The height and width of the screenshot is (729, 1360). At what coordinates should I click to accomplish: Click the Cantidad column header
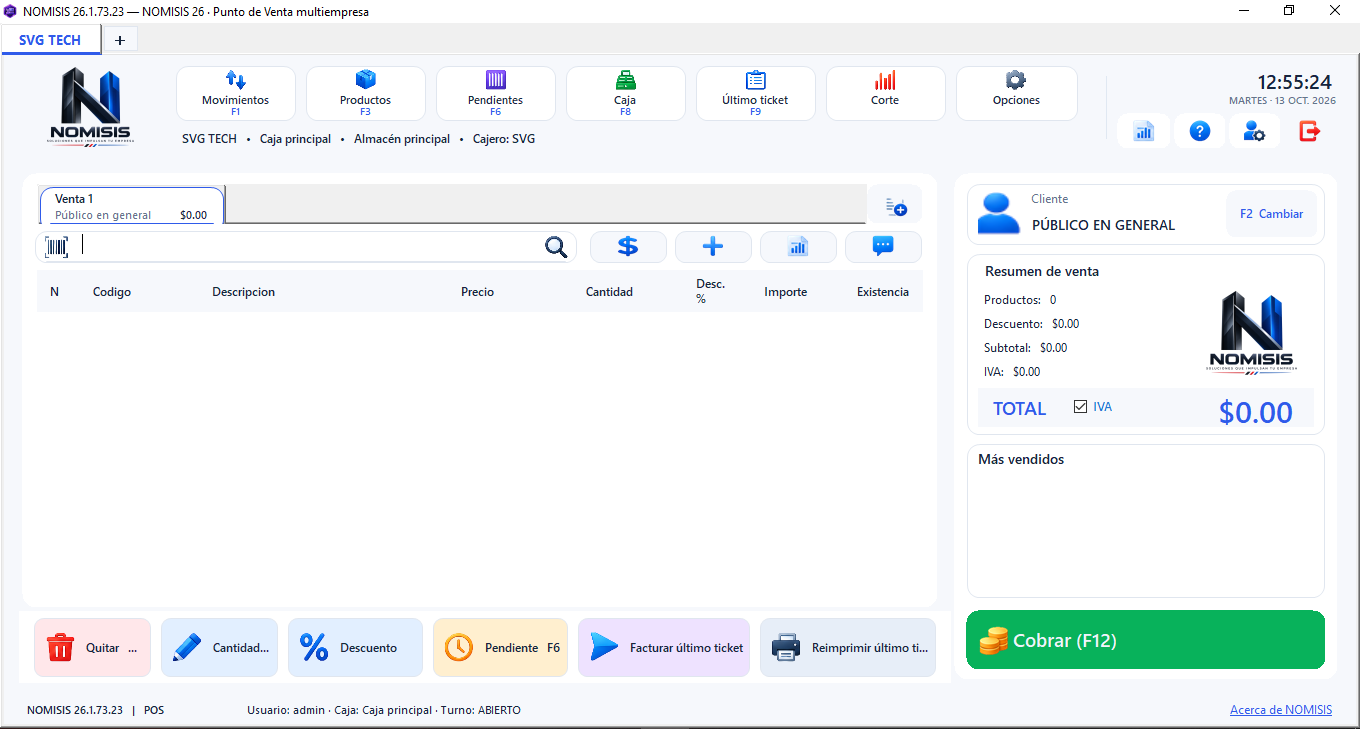click(x=609, y=292)
